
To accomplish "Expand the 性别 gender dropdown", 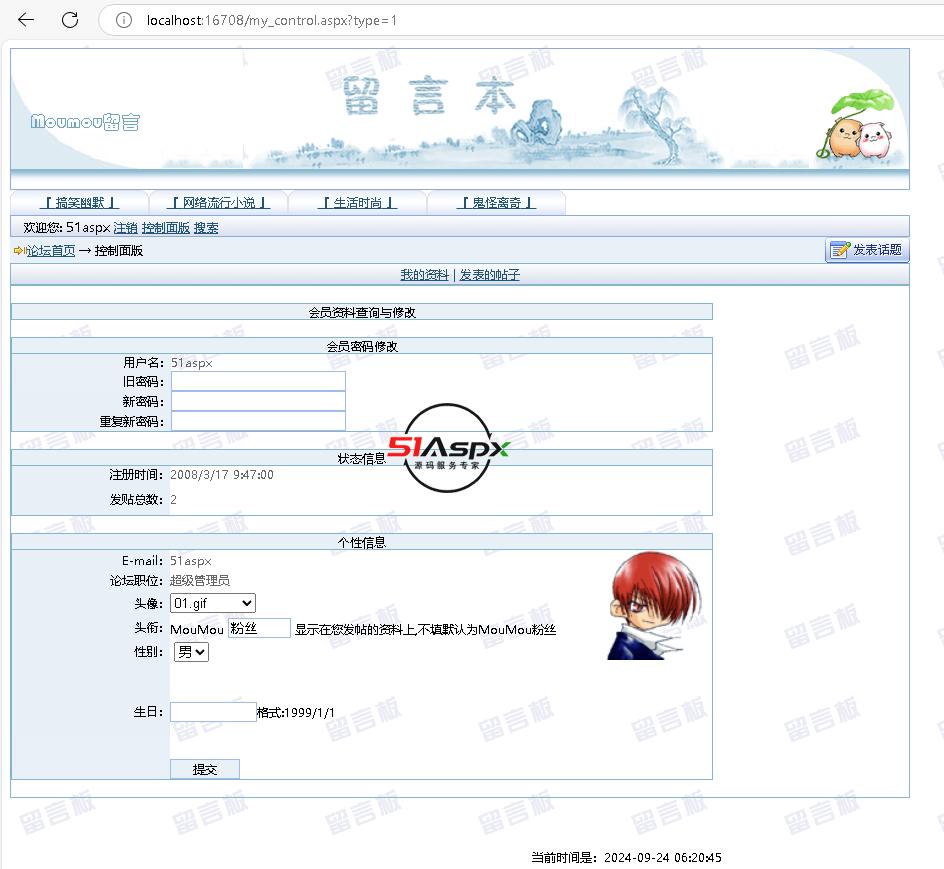I will (x=191, y=652).
